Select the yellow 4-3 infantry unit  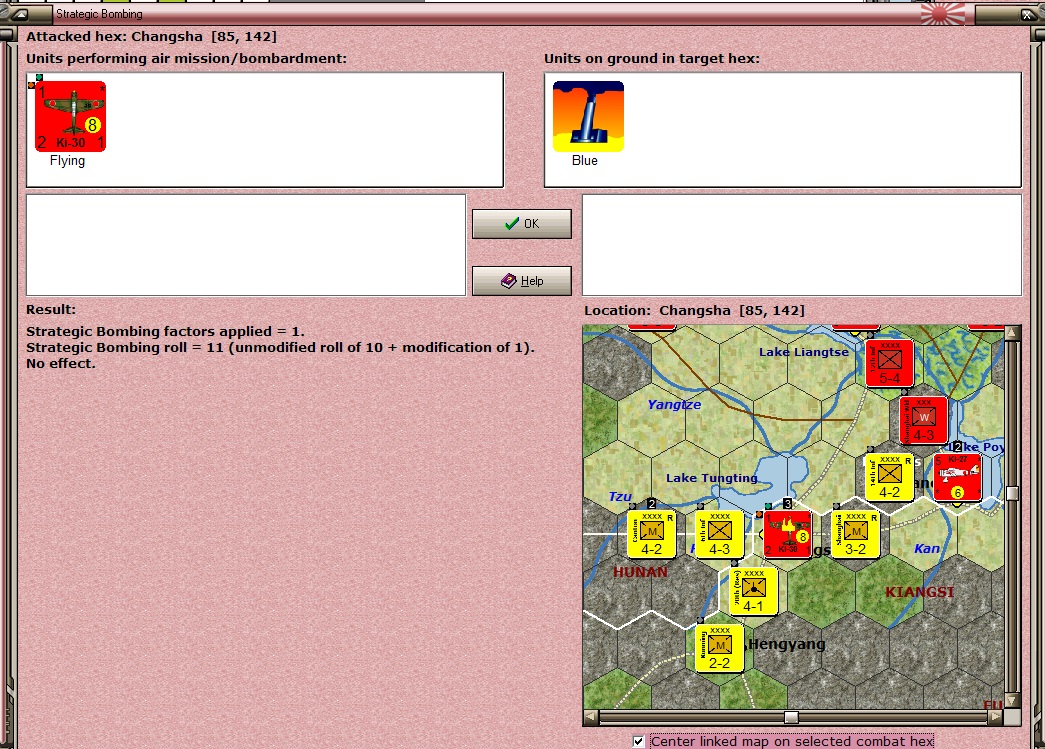(719, 534)
